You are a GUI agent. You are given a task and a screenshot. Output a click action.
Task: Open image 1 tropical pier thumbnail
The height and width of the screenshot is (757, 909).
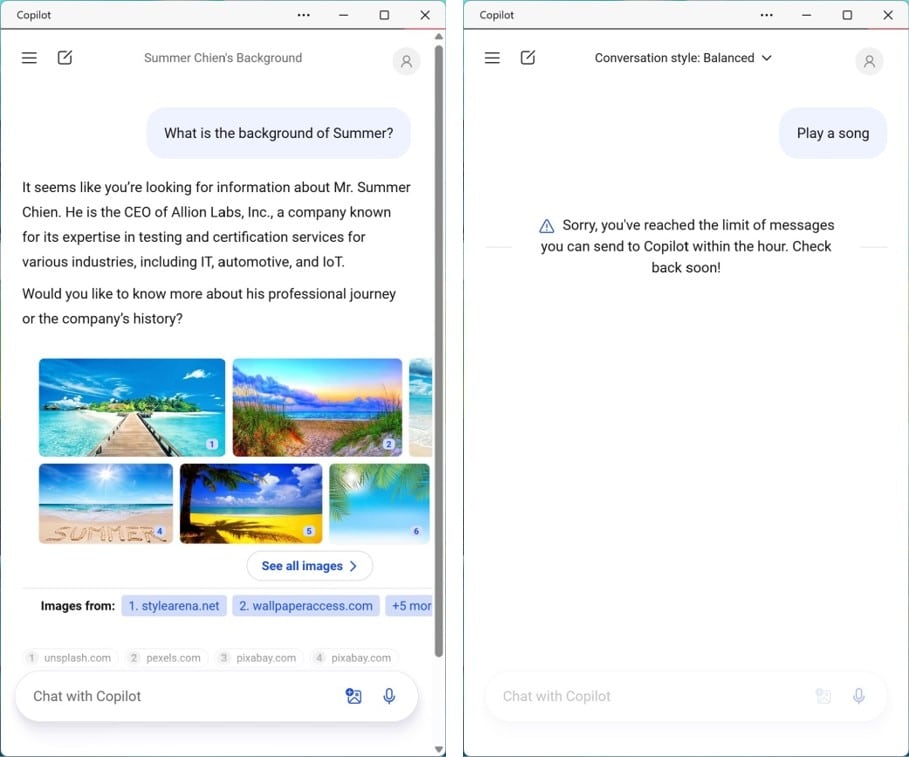(132, 407)
